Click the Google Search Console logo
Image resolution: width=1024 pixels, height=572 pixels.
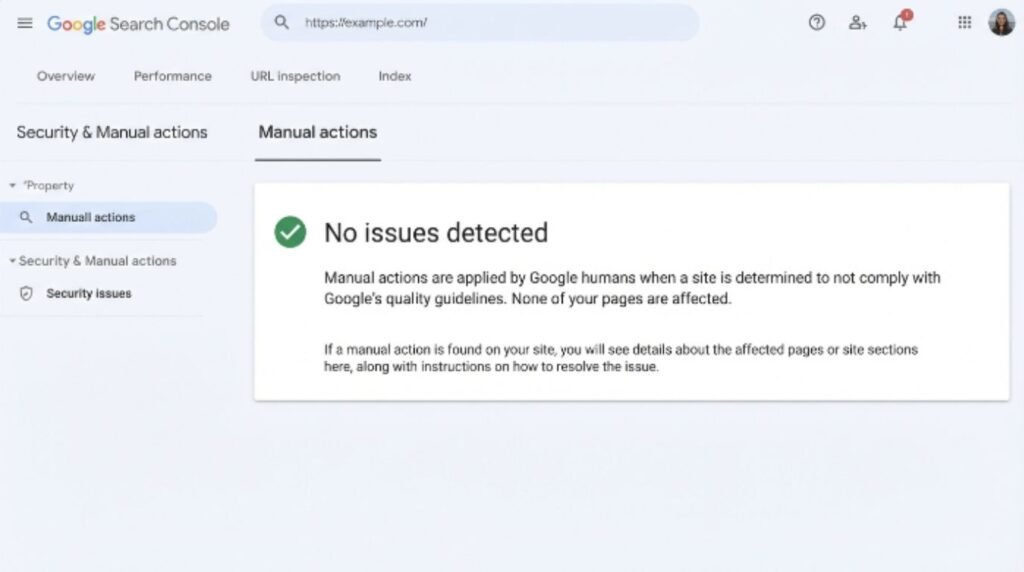tap(138, 24)
